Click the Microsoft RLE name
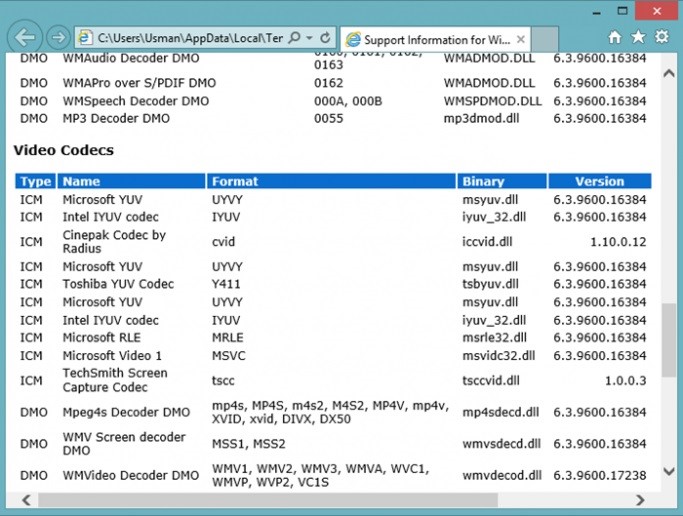 tap(102, 337)
